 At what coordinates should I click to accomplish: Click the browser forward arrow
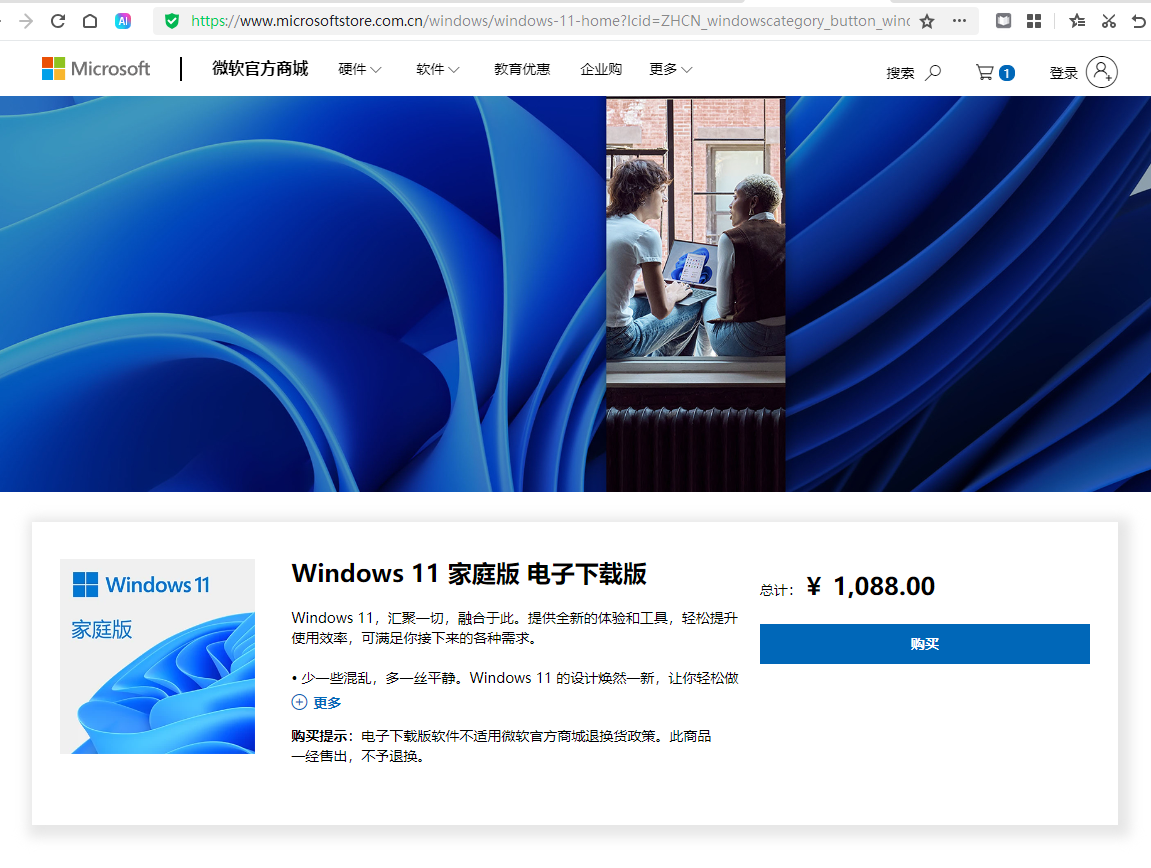pos(26,21)
